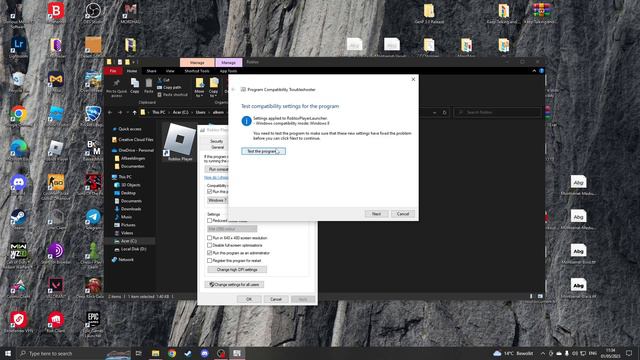Viewport: 640px width, 360px height.
Task: Select Network in the navigation pane
Action: pos(123,260)
